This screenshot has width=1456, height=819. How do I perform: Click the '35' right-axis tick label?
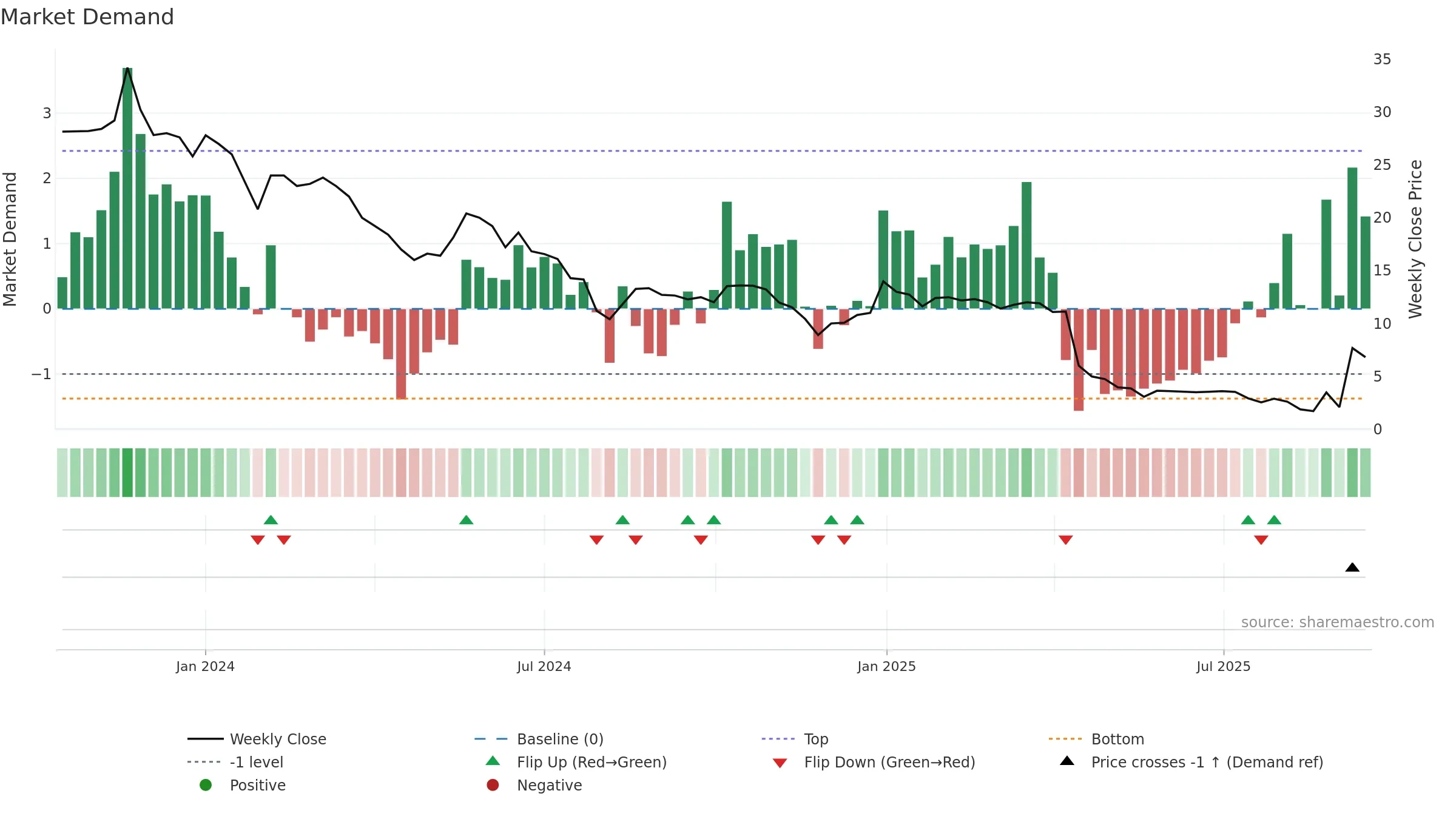click(x=1382, y=59)
